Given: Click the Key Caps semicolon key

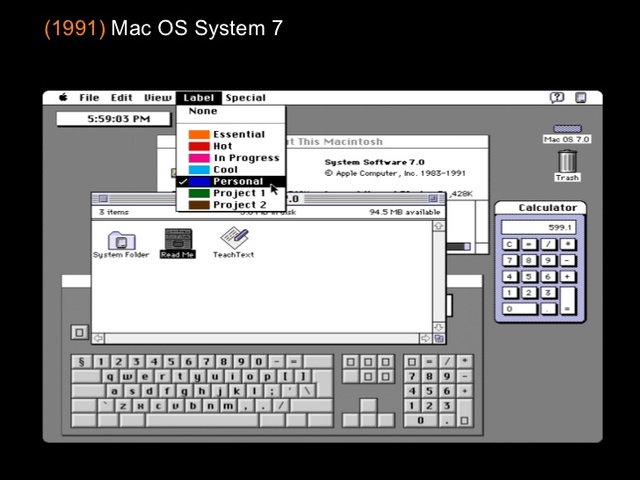Looking at the screenshot, I should [x=271, y=391].
